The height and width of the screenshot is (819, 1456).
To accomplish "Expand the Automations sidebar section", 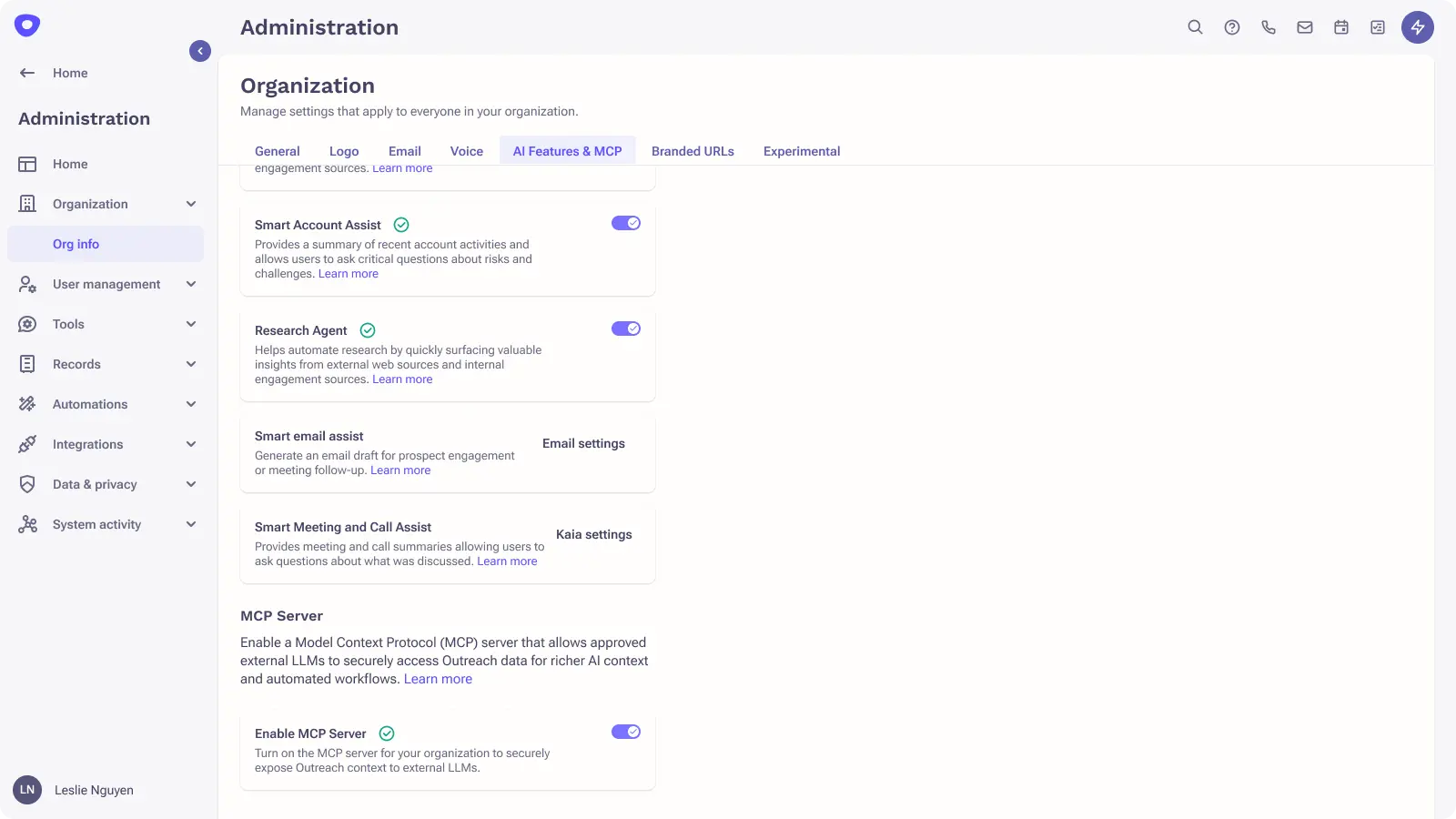I will pos(191,404).
